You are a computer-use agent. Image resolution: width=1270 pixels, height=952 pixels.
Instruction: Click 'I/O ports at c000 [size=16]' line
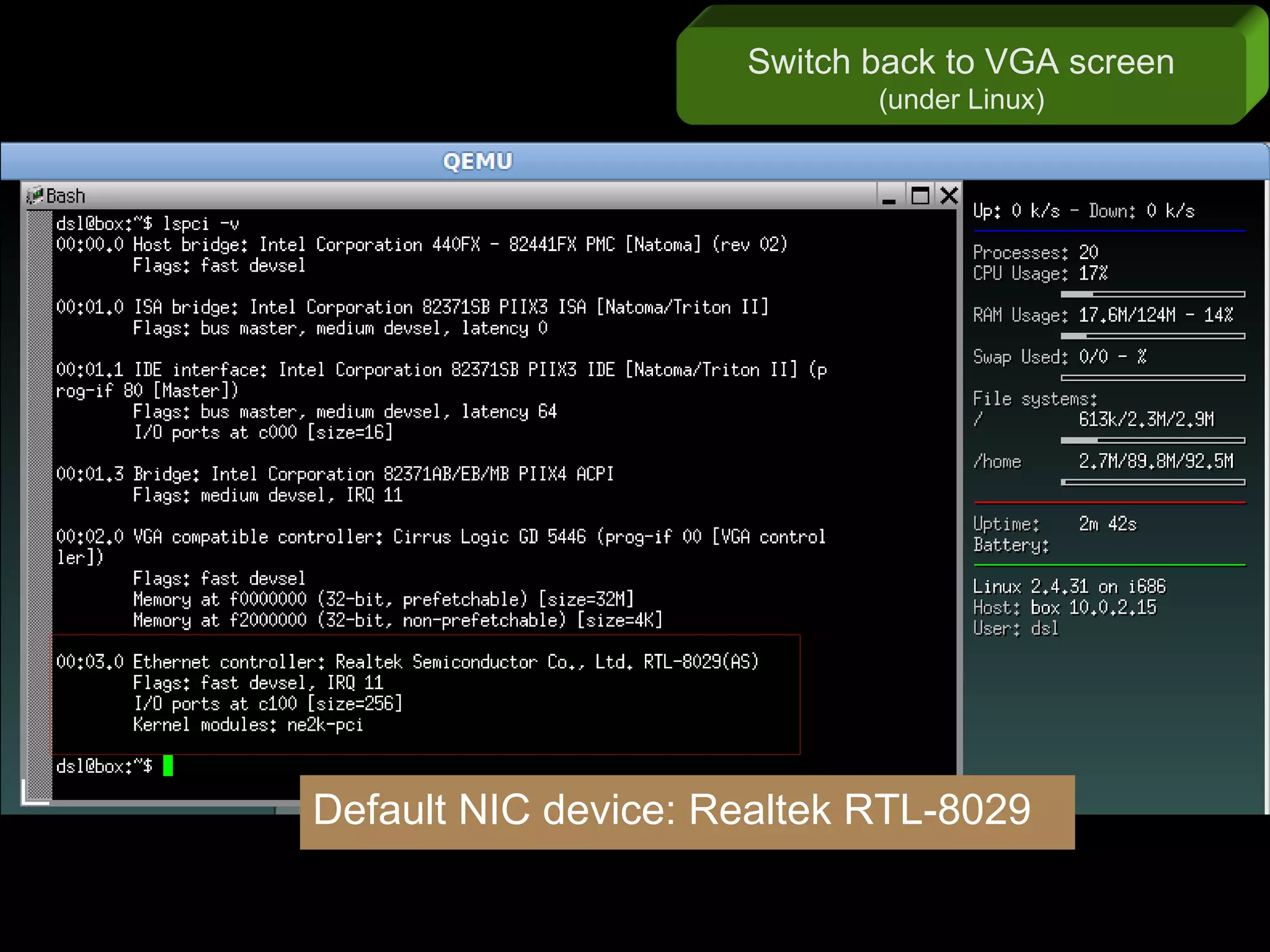pyautogui.click(x=263, y=433)
